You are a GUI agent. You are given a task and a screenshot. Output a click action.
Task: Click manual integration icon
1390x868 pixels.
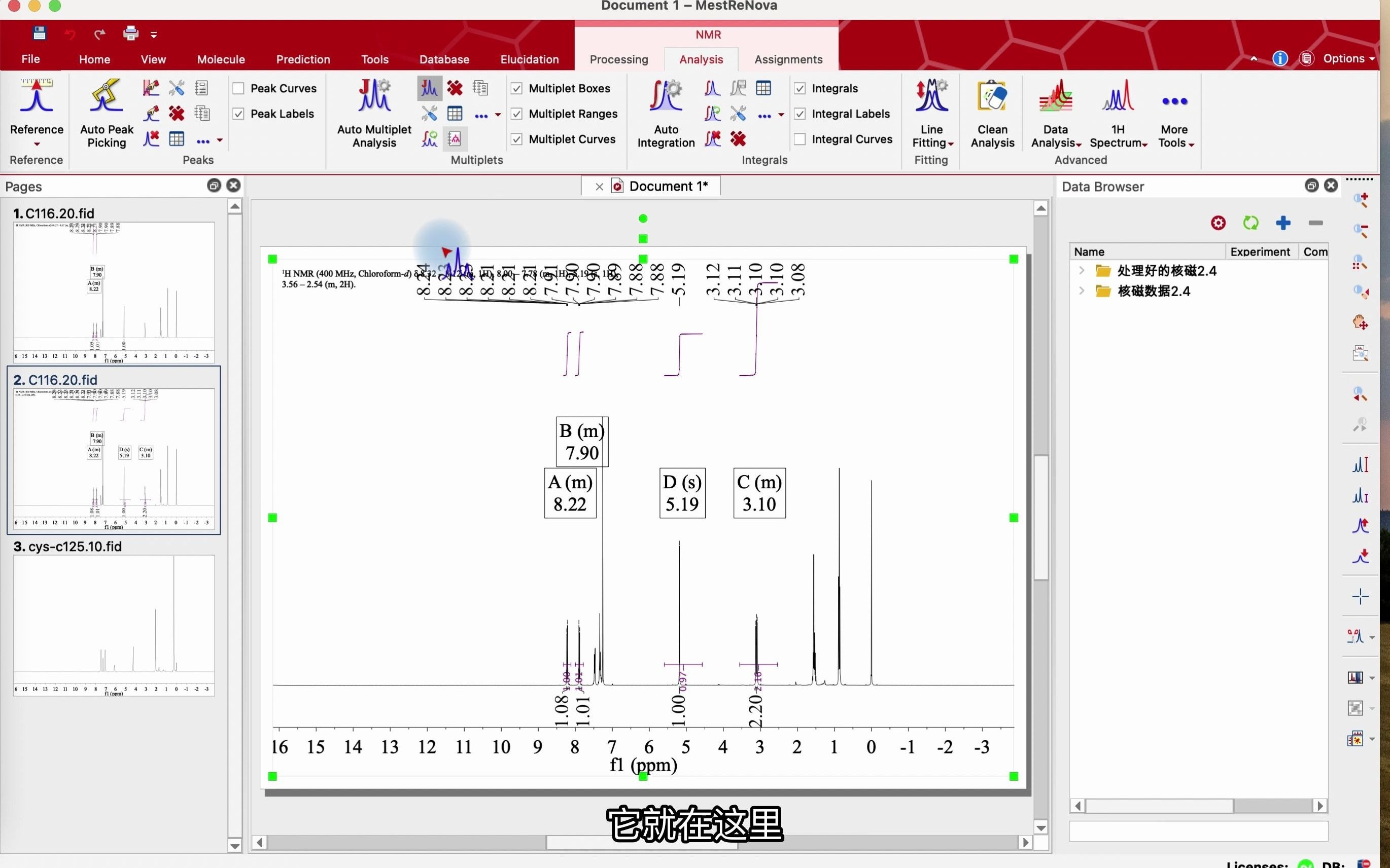click(x=712, y=88)
